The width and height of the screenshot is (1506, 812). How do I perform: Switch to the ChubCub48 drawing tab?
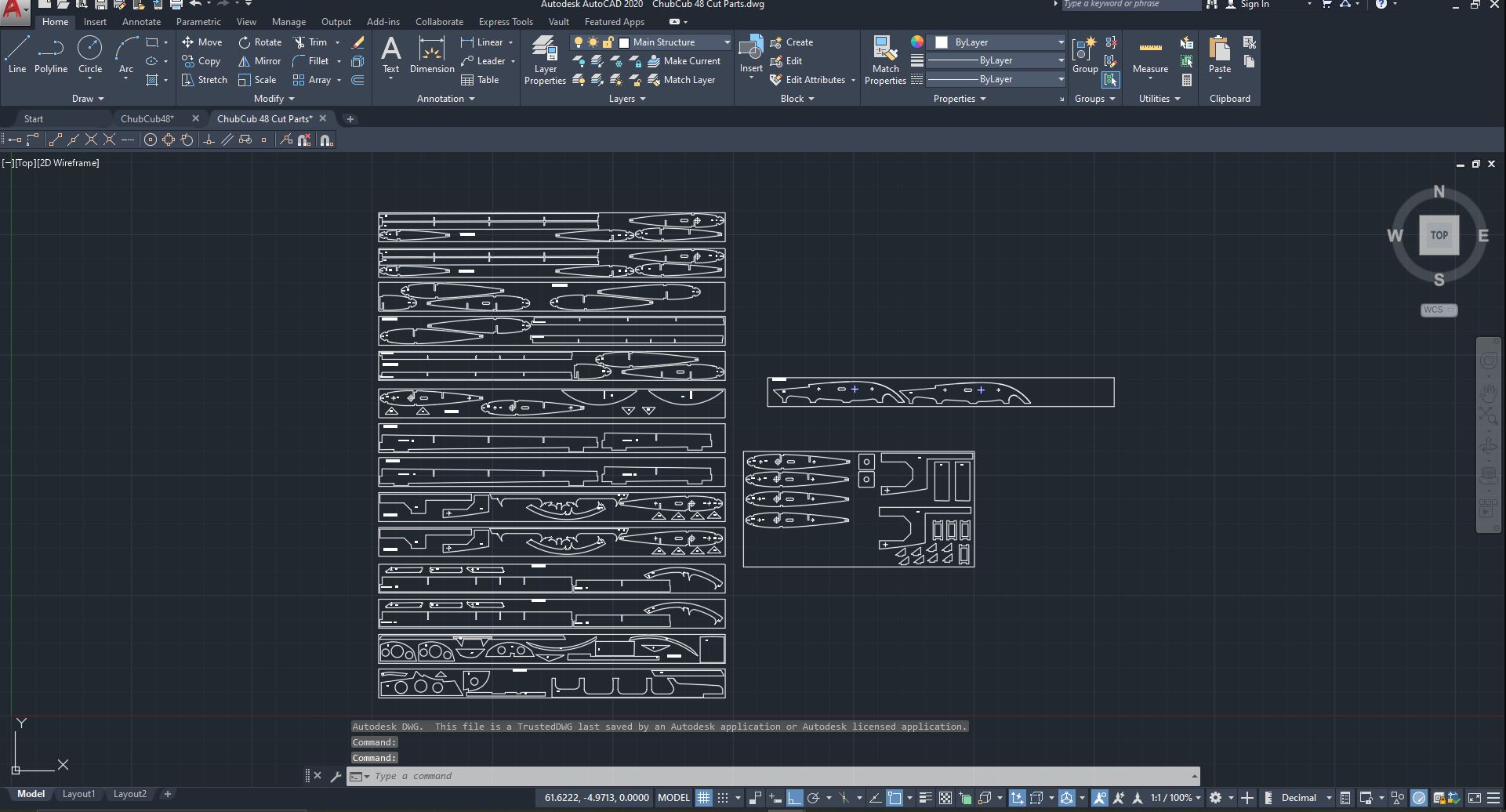coord(147,118)
